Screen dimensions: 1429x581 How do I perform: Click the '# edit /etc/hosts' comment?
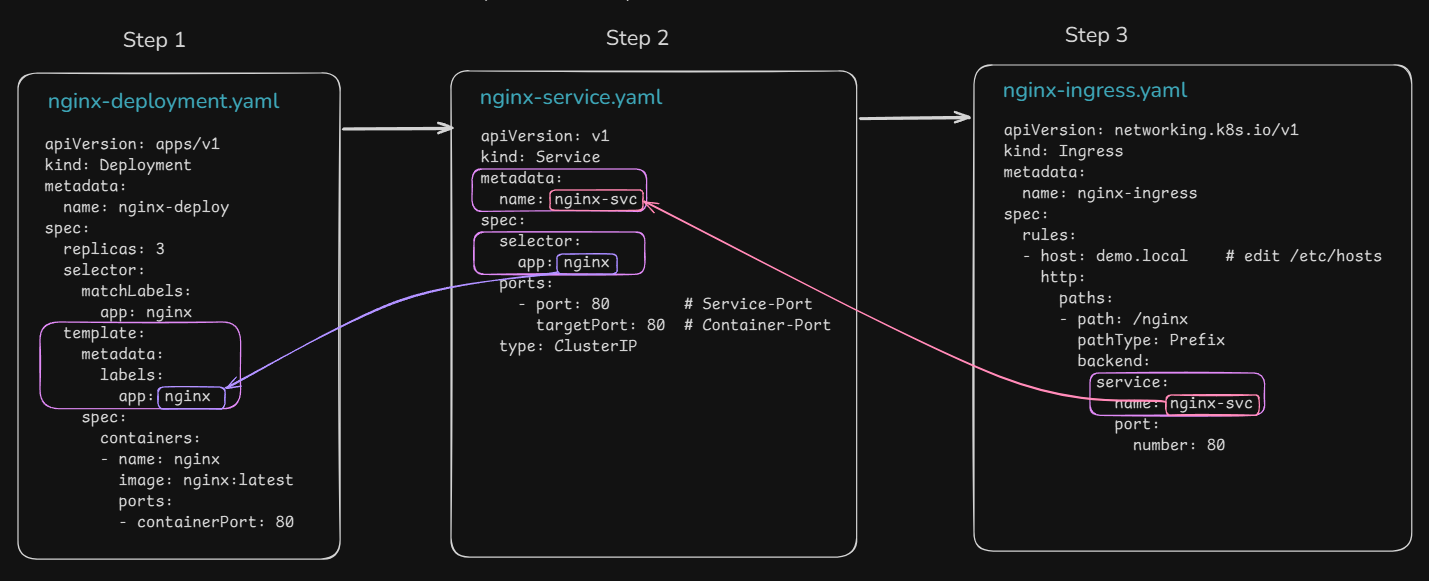click(1303, 256)
